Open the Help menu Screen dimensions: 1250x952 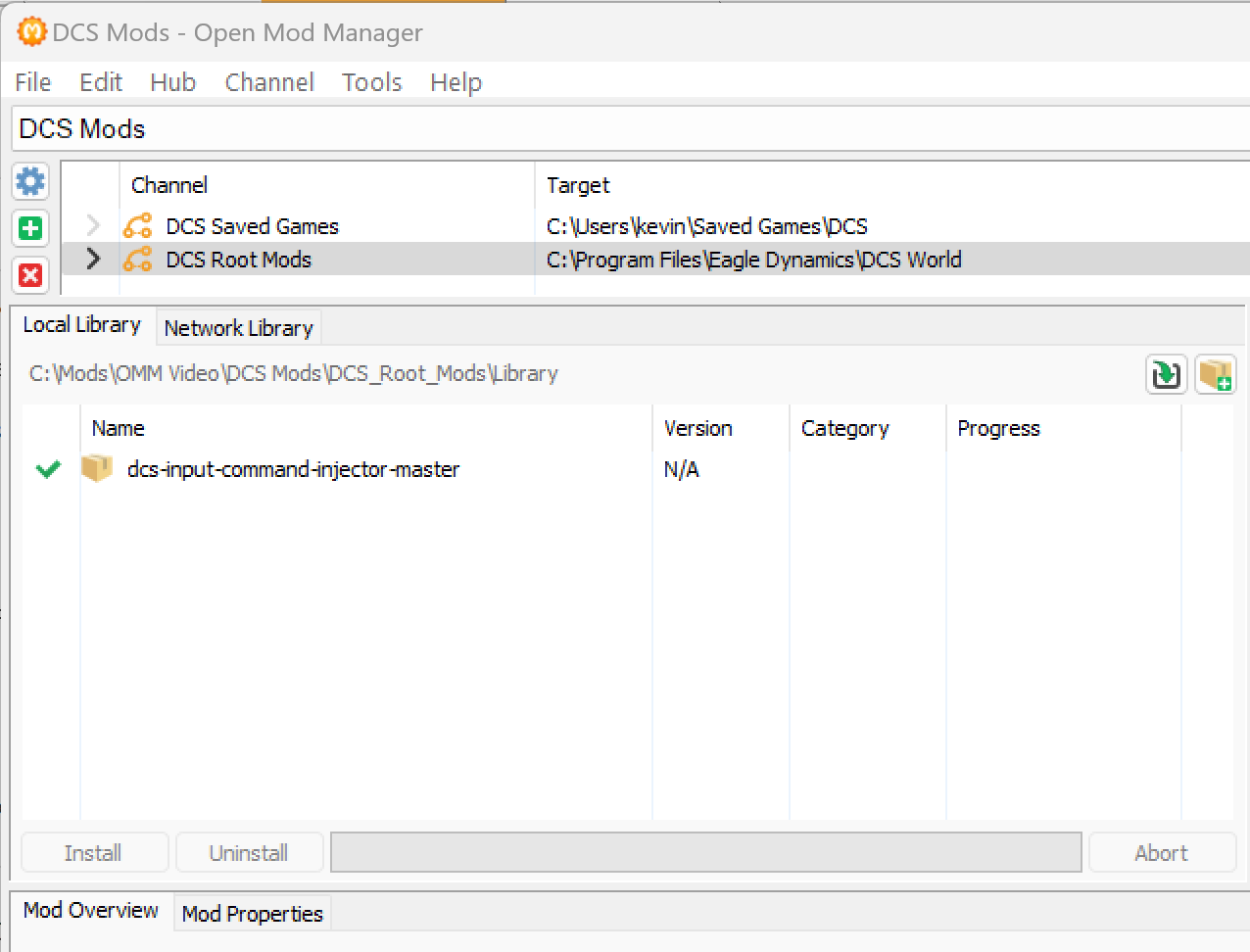(457, 82)
